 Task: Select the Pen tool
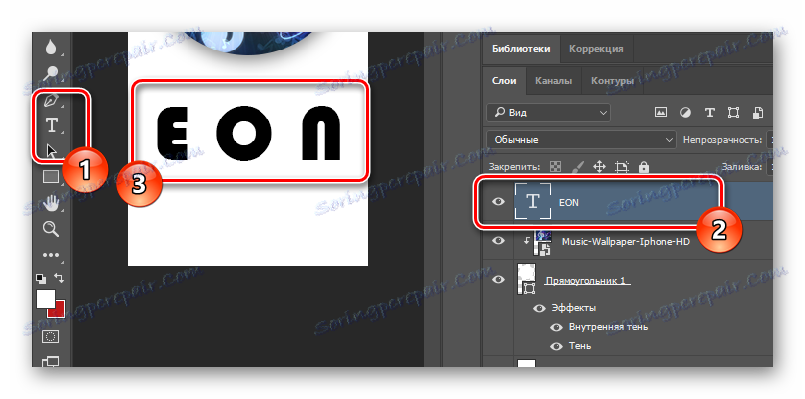click(51, 100)
